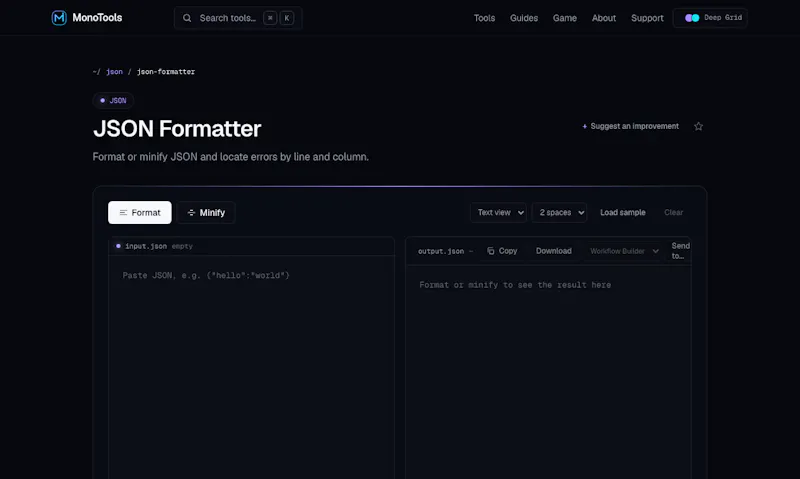This screenshot has width=800, height=479.
Task: Open the Tools menu
Action: 484,18
